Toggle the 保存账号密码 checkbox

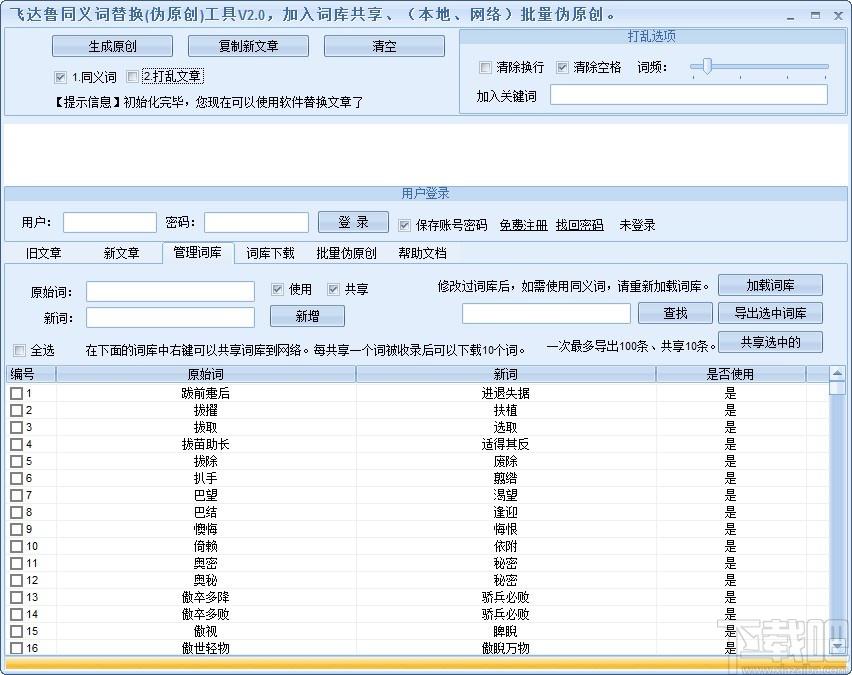pyautogui.click(x=404, y=225)
